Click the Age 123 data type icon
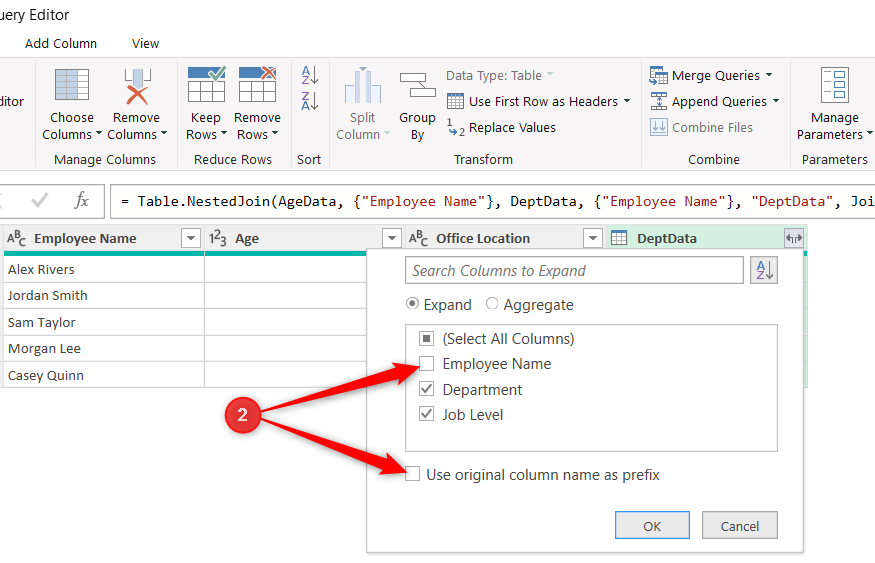 tap(218, 238)
